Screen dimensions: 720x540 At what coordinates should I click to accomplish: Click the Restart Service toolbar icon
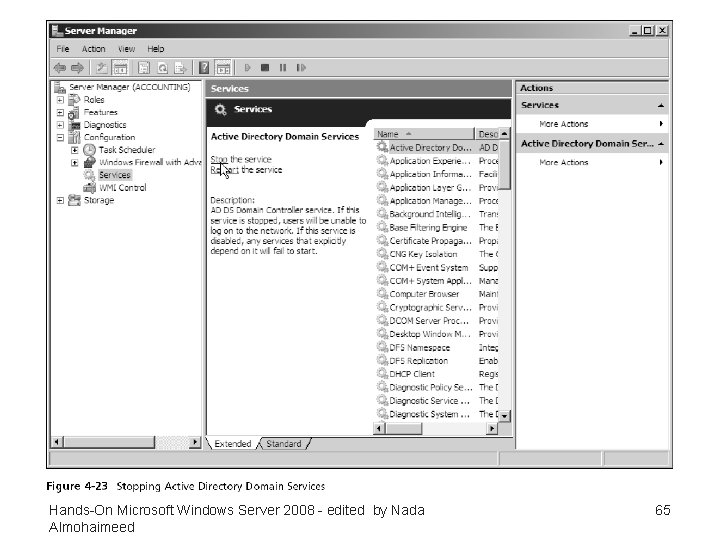pyautogui.click(x=301, y=68)
